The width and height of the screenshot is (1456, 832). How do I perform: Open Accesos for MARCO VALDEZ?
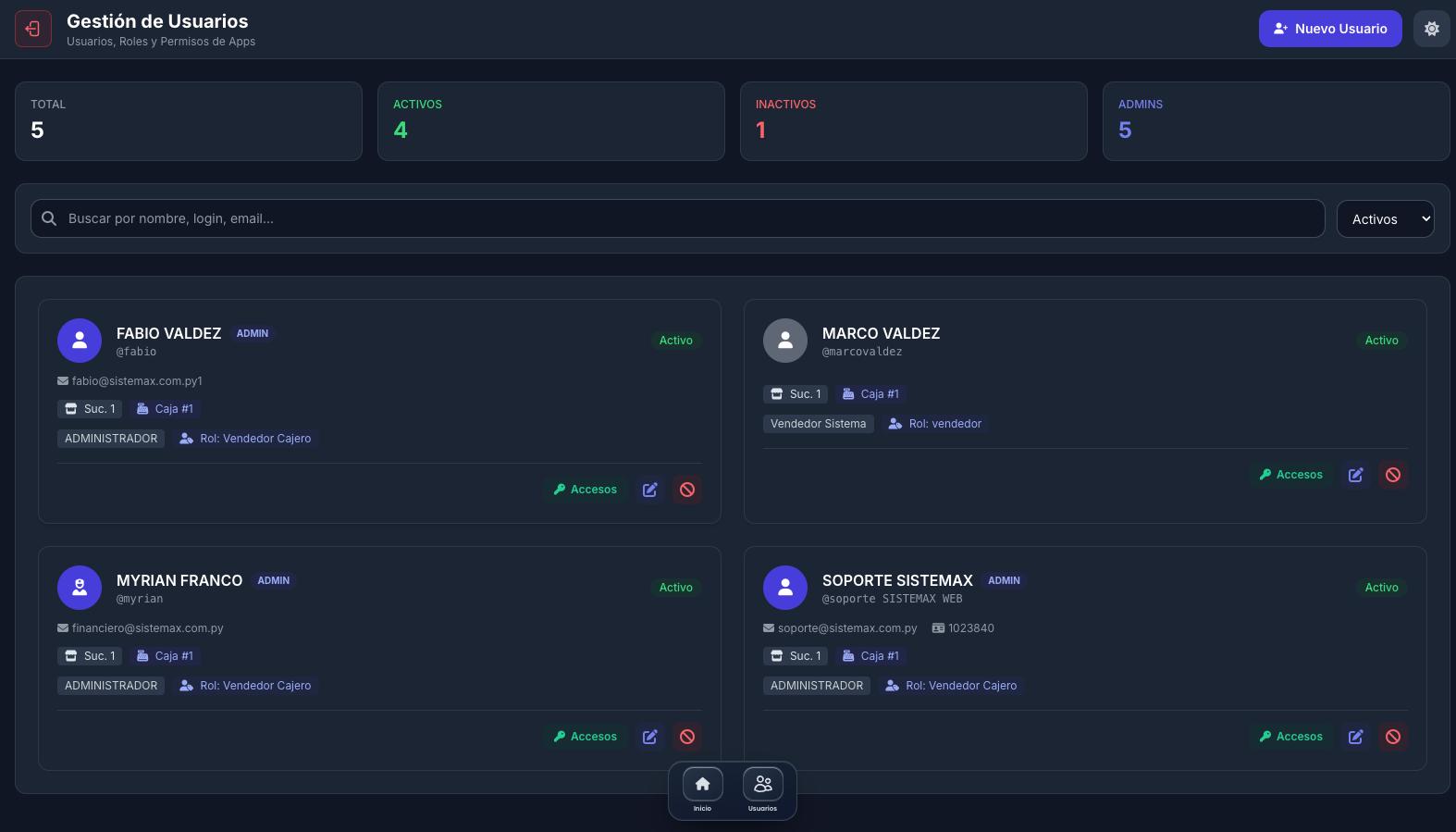click(1290, 475)
